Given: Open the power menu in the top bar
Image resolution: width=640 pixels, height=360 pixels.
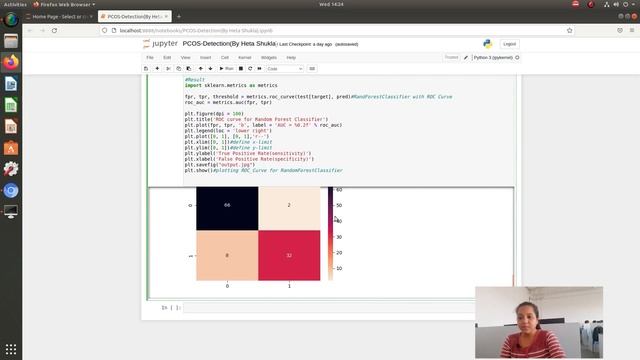Looking at the screenshot, I should click(625, 4).
